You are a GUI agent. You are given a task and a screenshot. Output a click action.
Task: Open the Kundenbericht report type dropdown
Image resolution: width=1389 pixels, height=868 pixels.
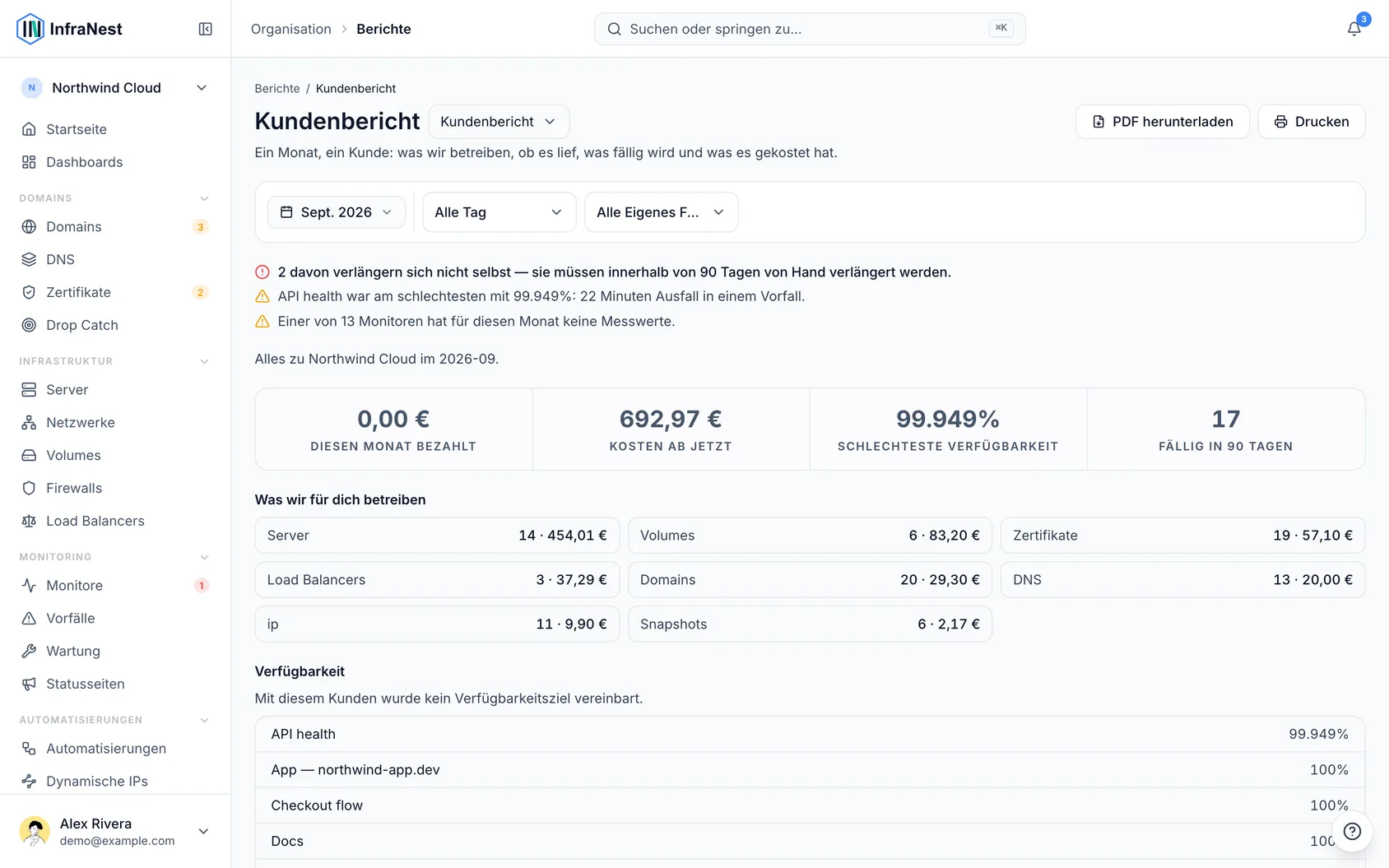pyautogui.click(x=499, y=122)
